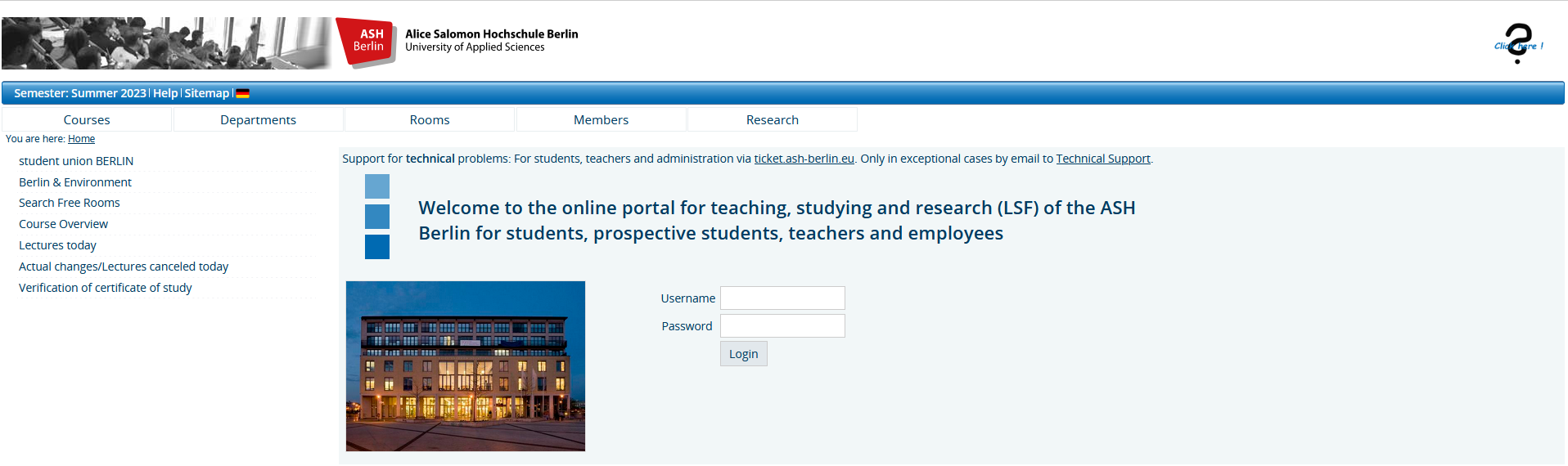Click the ASH Berlin red logo
Screen dimensions: 1568x466
pos(366,42)
